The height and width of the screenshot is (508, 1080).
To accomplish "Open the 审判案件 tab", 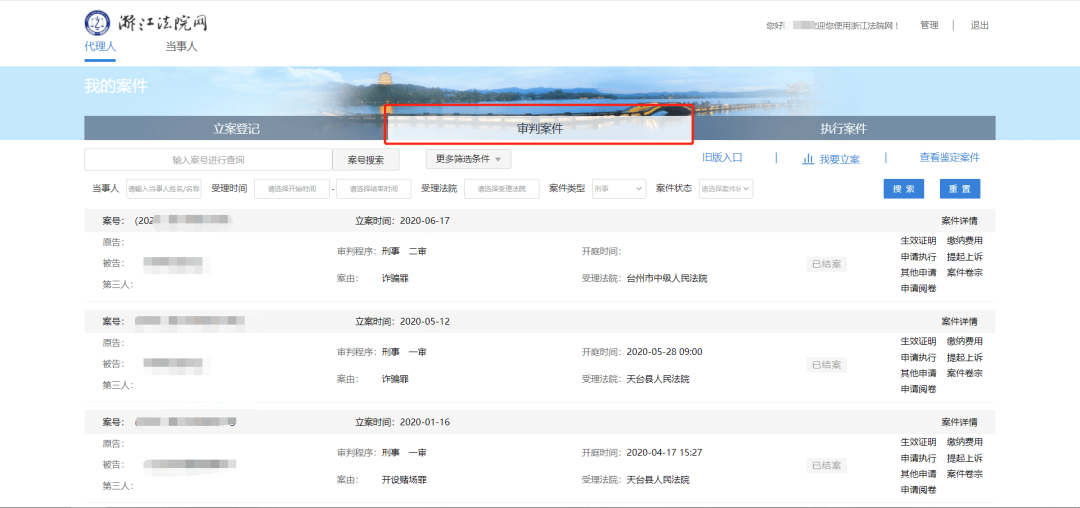I will coord(540,129).
